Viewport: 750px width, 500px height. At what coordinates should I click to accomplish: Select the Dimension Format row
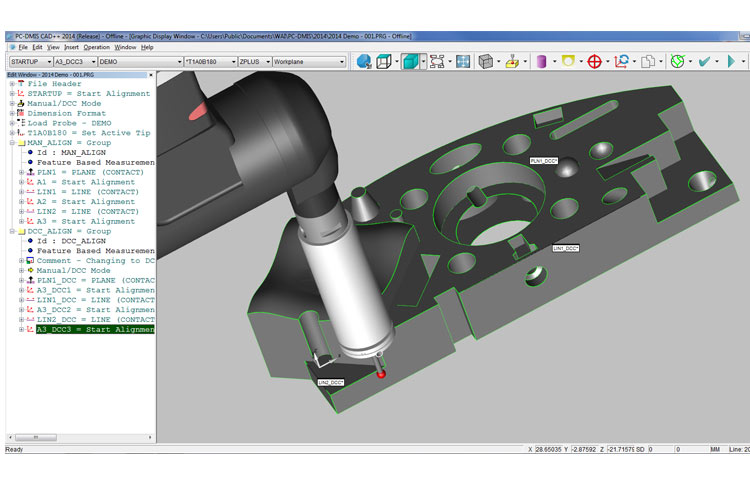tap(66, 113)
